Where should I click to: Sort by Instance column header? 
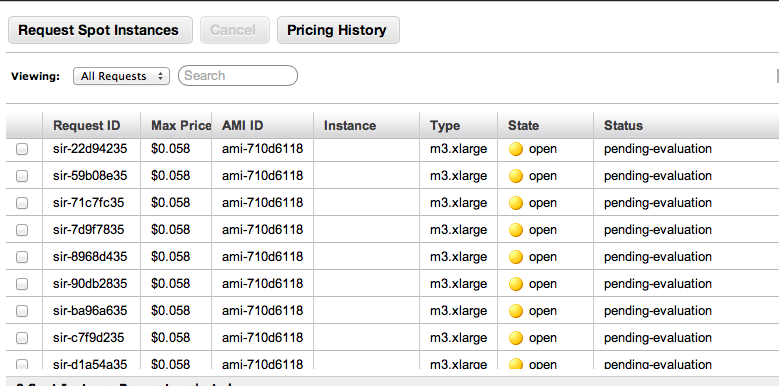[x=367, y=125]
